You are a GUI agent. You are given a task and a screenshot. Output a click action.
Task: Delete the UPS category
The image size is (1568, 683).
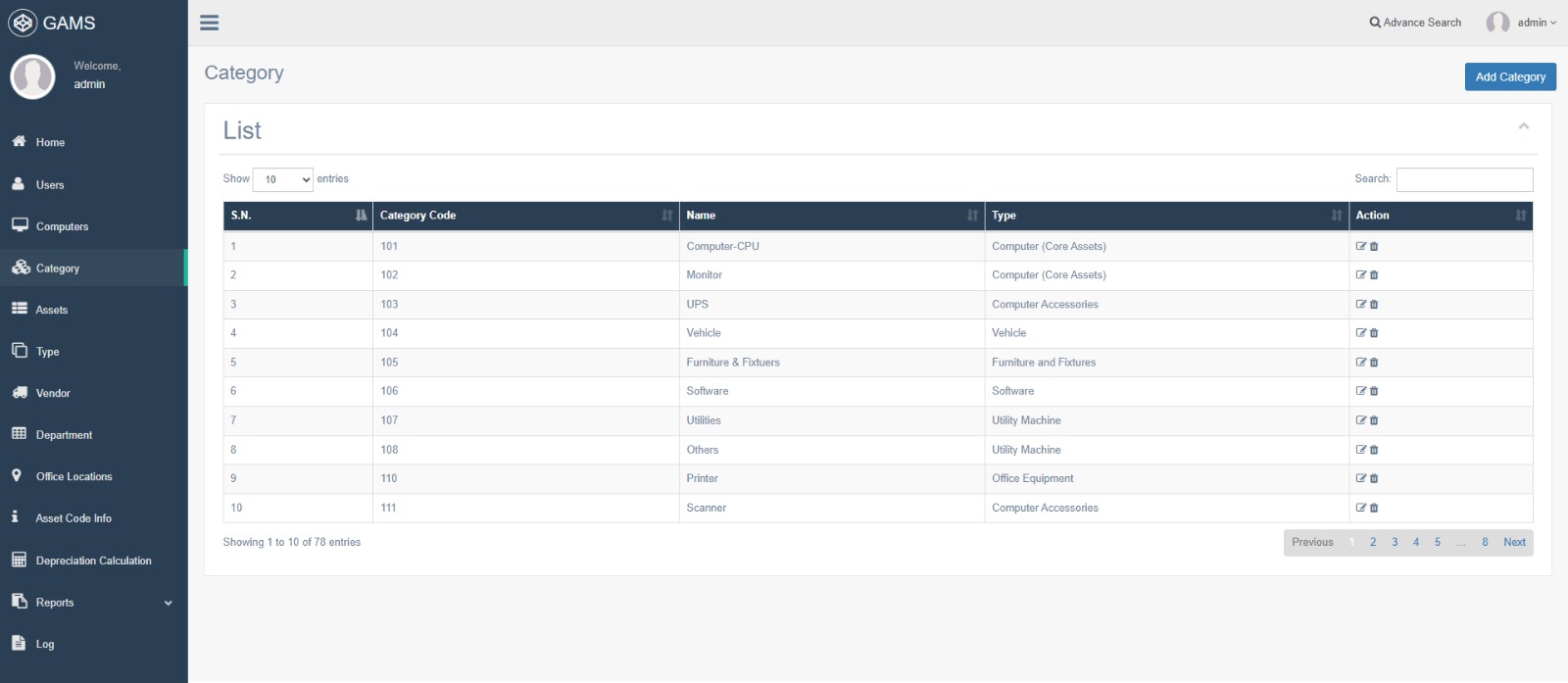tap(1374, 305)
